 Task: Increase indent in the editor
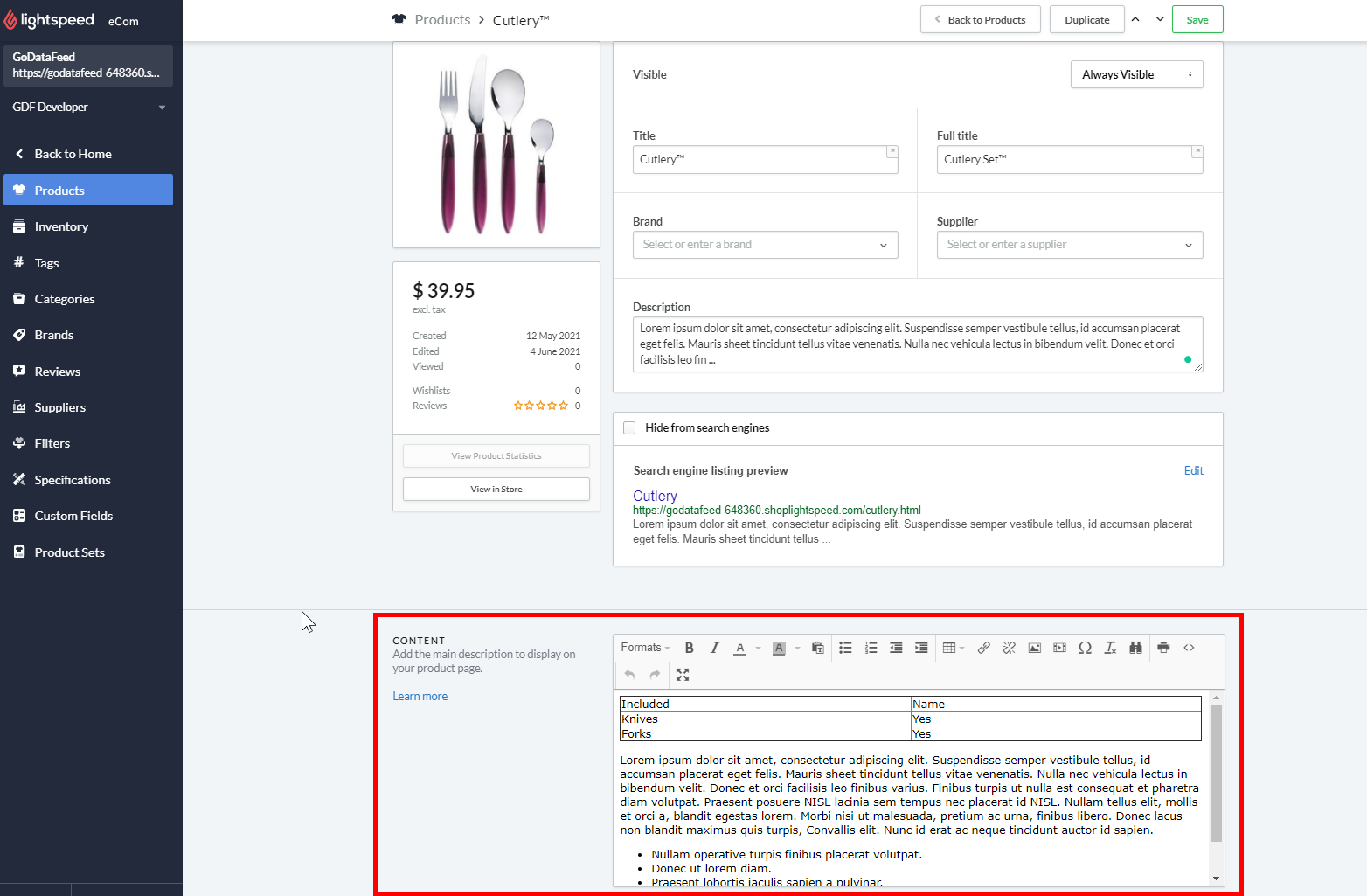click(921, 648)
